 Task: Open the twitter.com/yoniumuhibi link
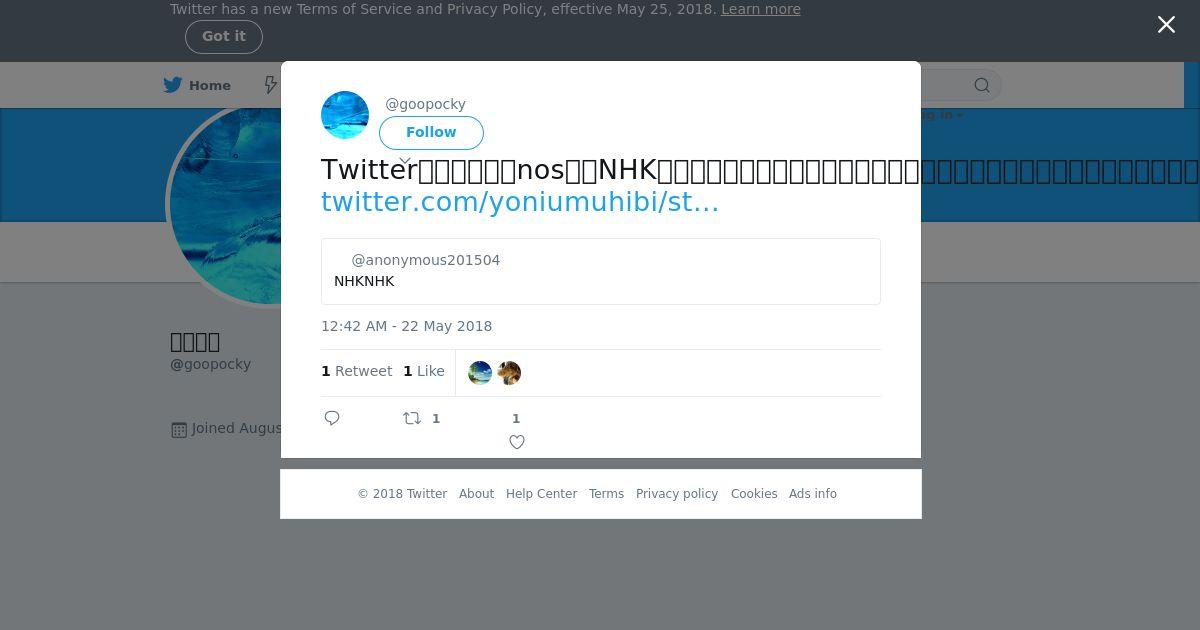520,202
